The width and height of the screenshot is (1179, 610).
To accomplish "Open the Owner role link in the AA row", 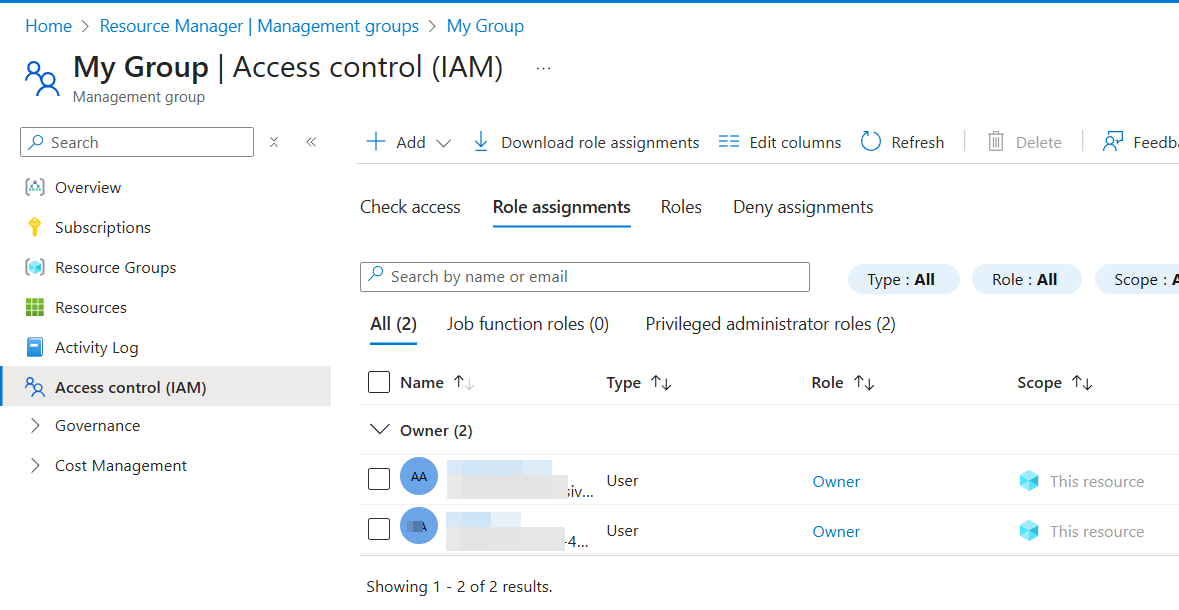I will (836, 481).
